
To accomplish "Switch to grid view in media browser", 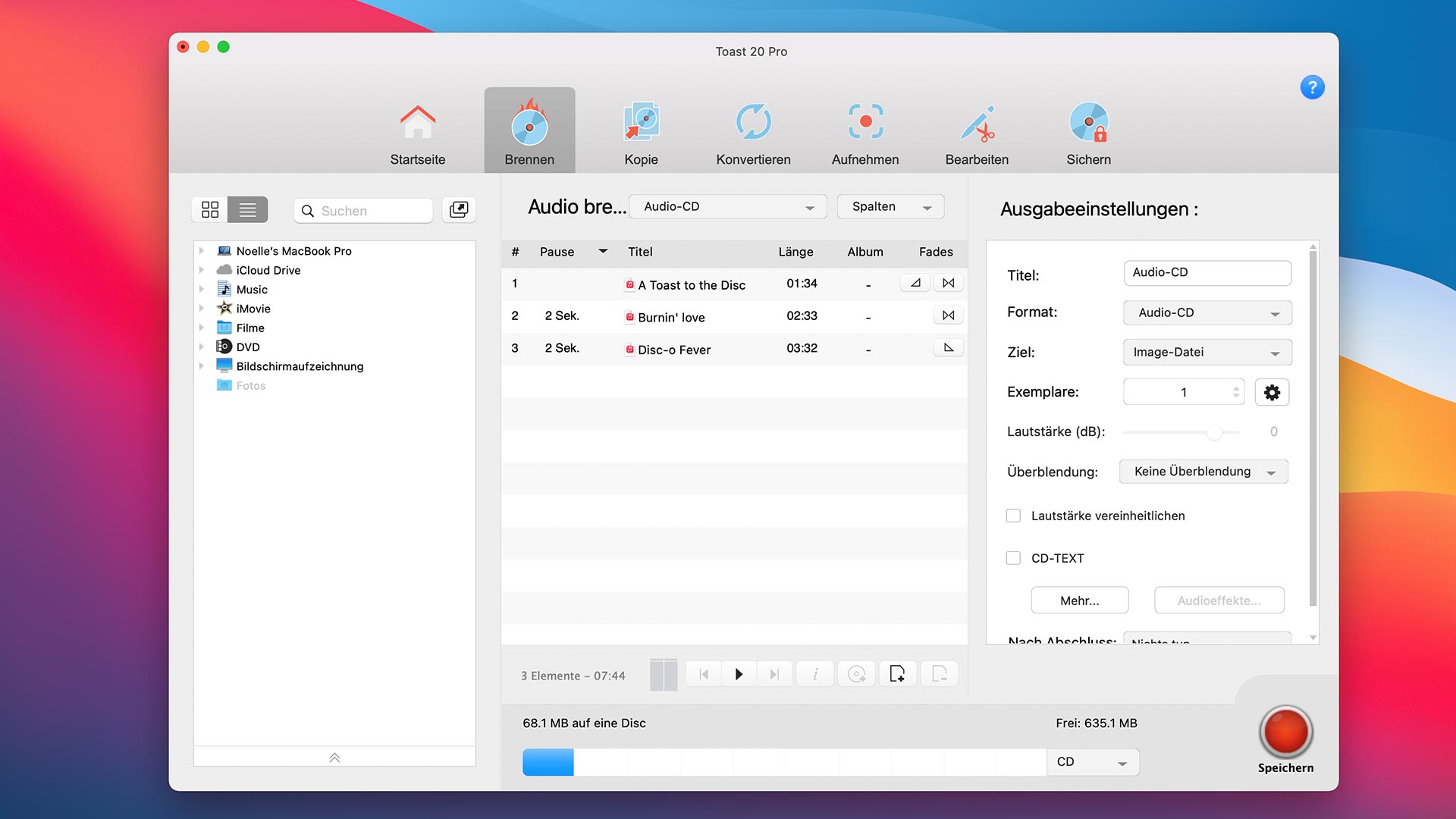I will [x=210, y=210].
